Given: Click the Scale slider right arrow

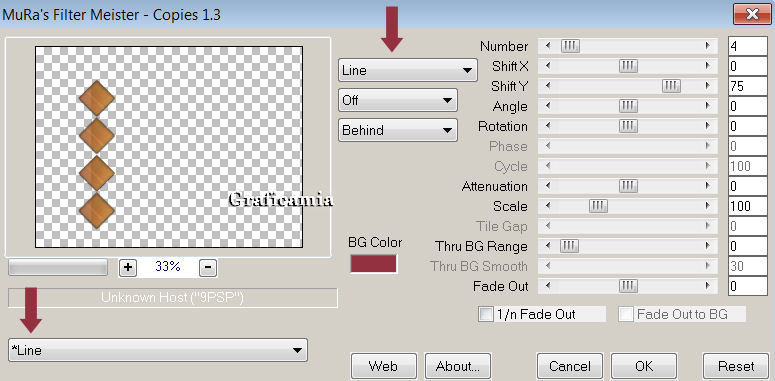Looking at the screenshot, I should click(708, 206).
